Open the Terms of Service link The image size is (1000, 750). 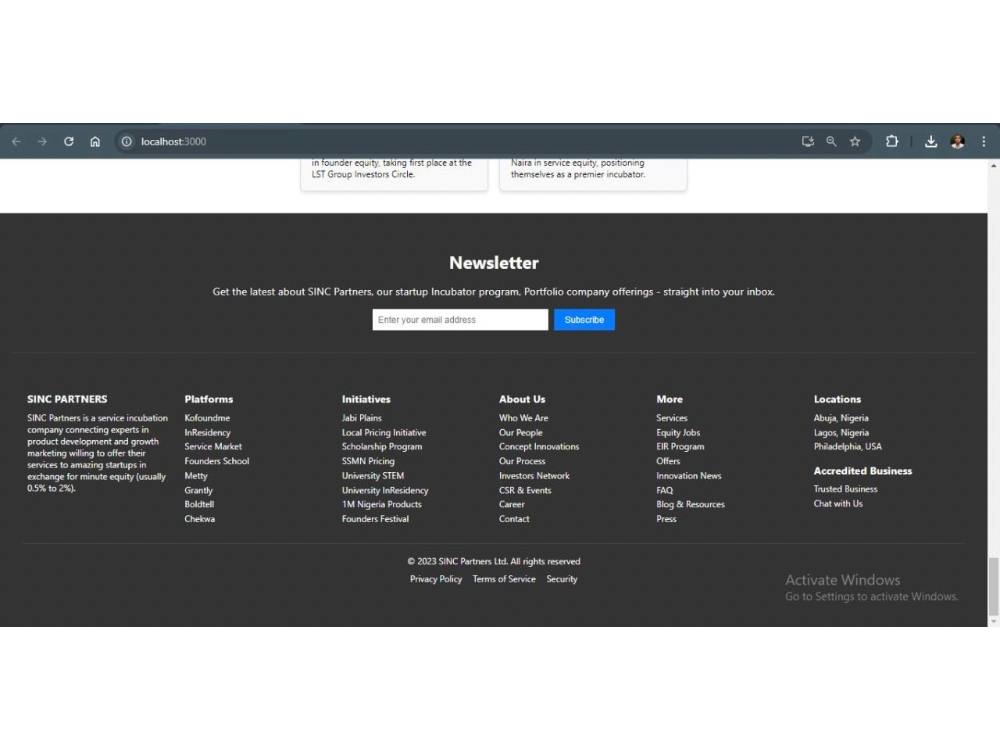[x=504, y=579]
